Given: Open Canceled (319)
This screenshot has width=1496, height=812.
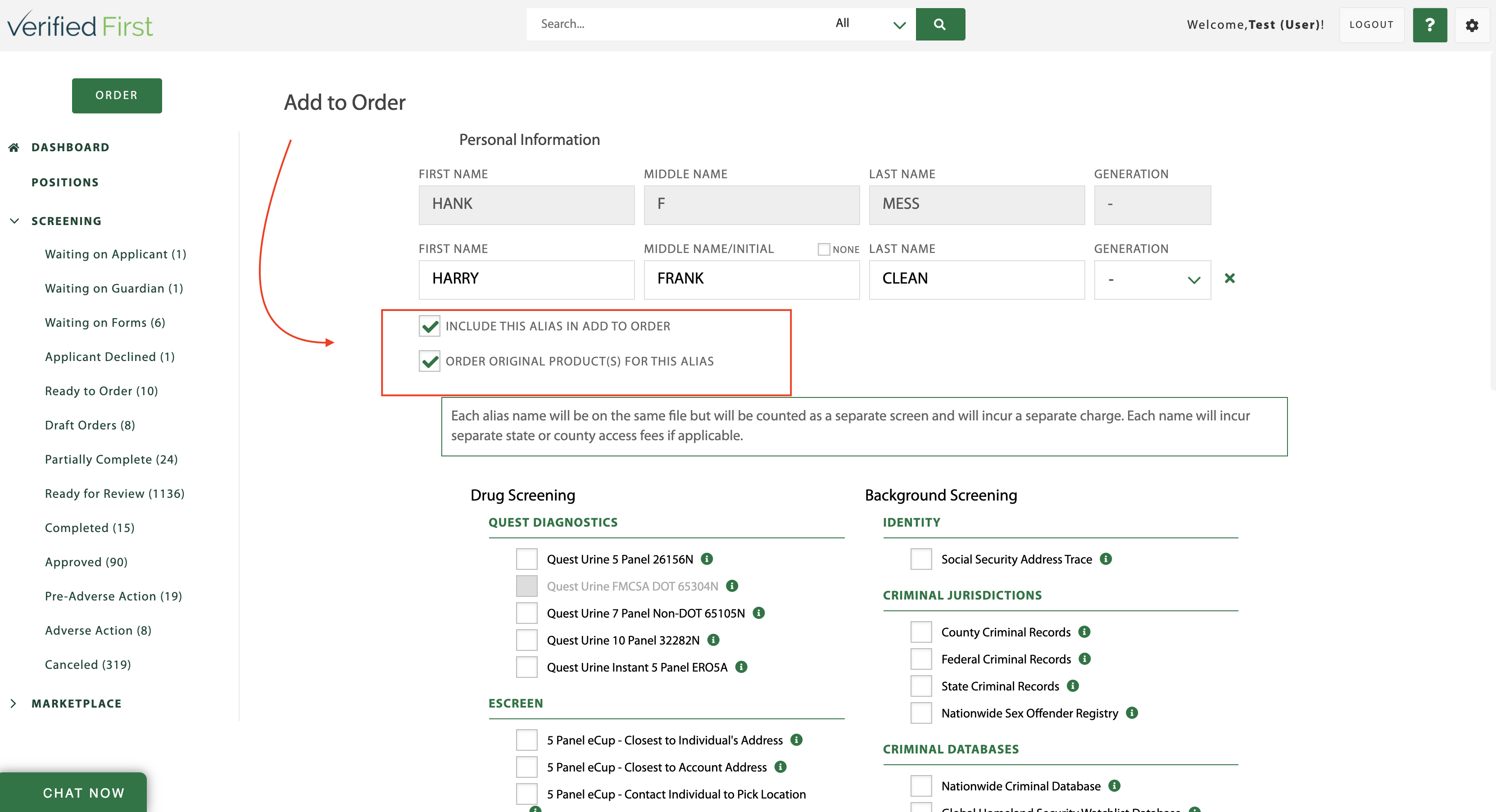Looking at the screenshot, I should click(x=88, y=665).
